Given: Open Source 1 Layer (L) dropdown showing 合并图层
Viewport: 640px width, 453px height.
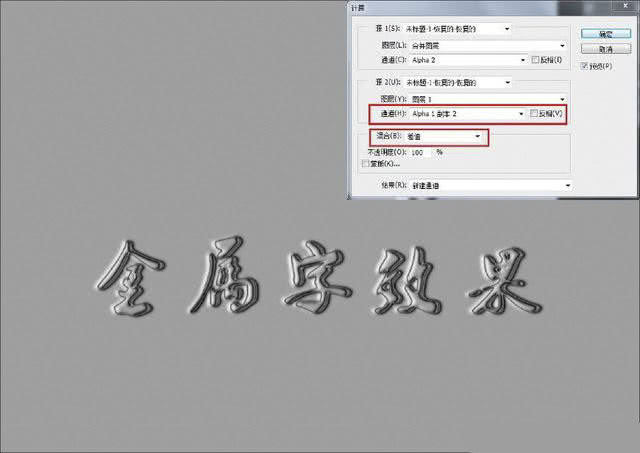Looking at the screenshot, I should tap(488, 46).
